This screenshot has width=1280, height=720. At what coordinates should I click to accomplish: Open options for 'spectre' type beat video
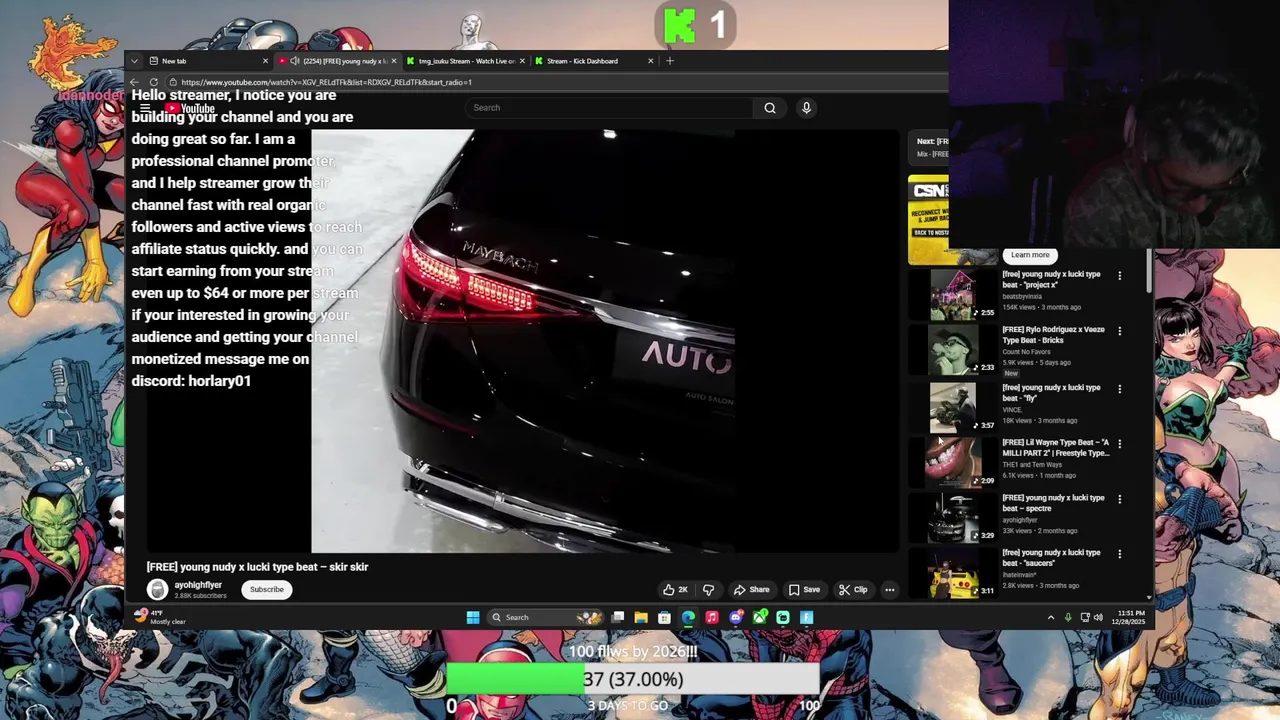1119,499
